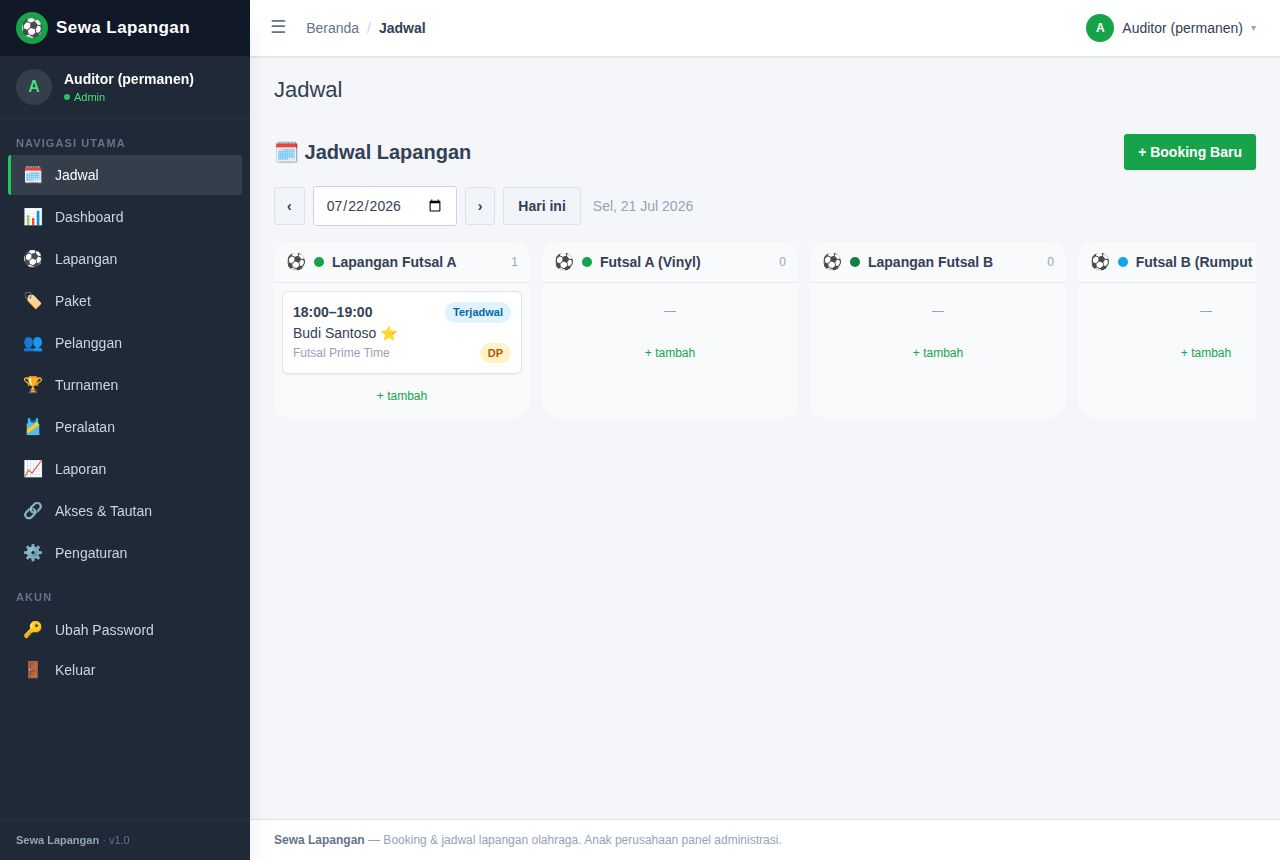Add booking via + tambah under Futsal B (Rumput
Viewport: 1280px width, 860px height.
coord(1206,353)
